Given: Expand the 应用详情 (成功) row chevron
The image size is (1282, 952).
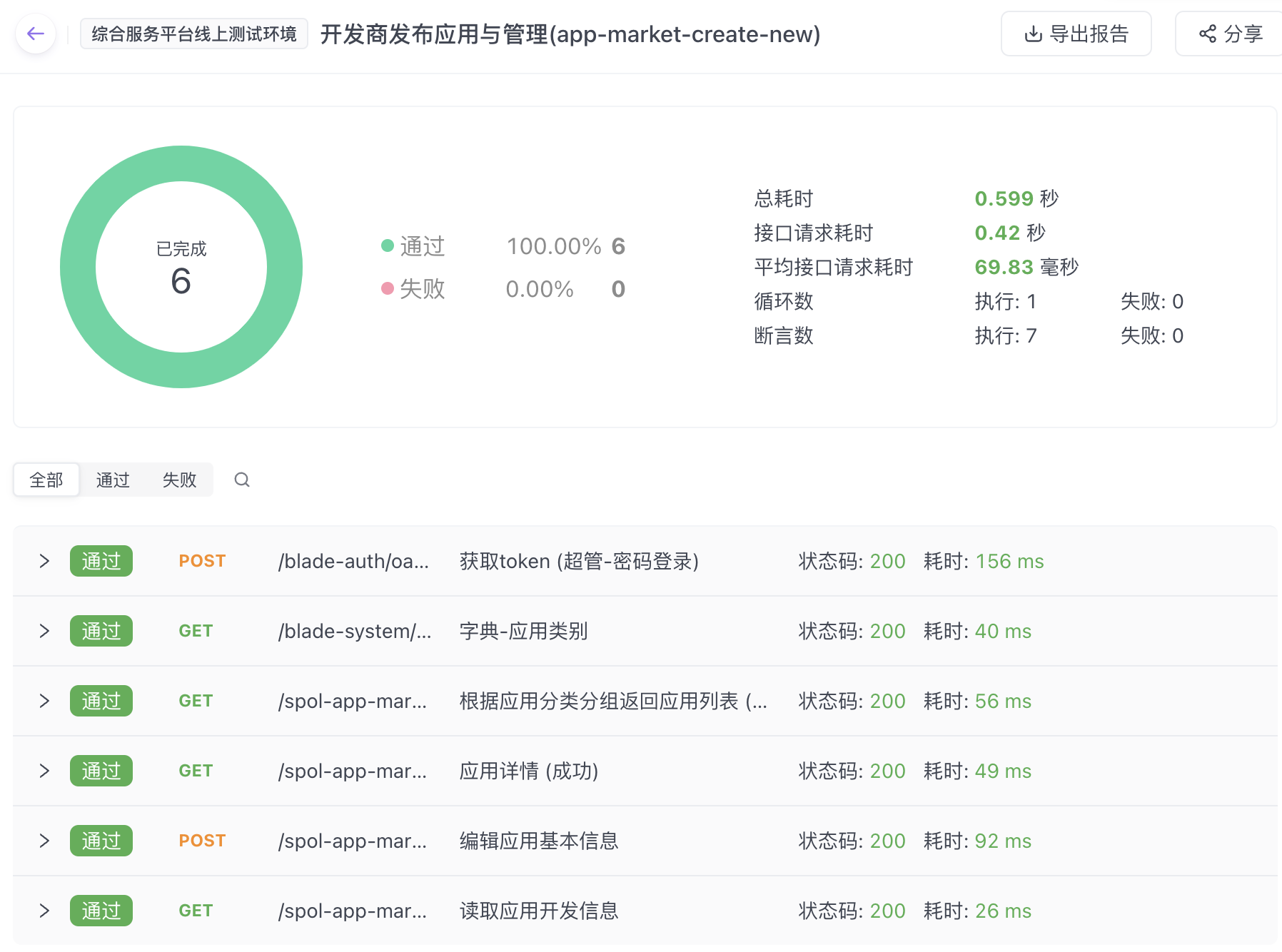Looking at the screenshot, I should 44,771.
